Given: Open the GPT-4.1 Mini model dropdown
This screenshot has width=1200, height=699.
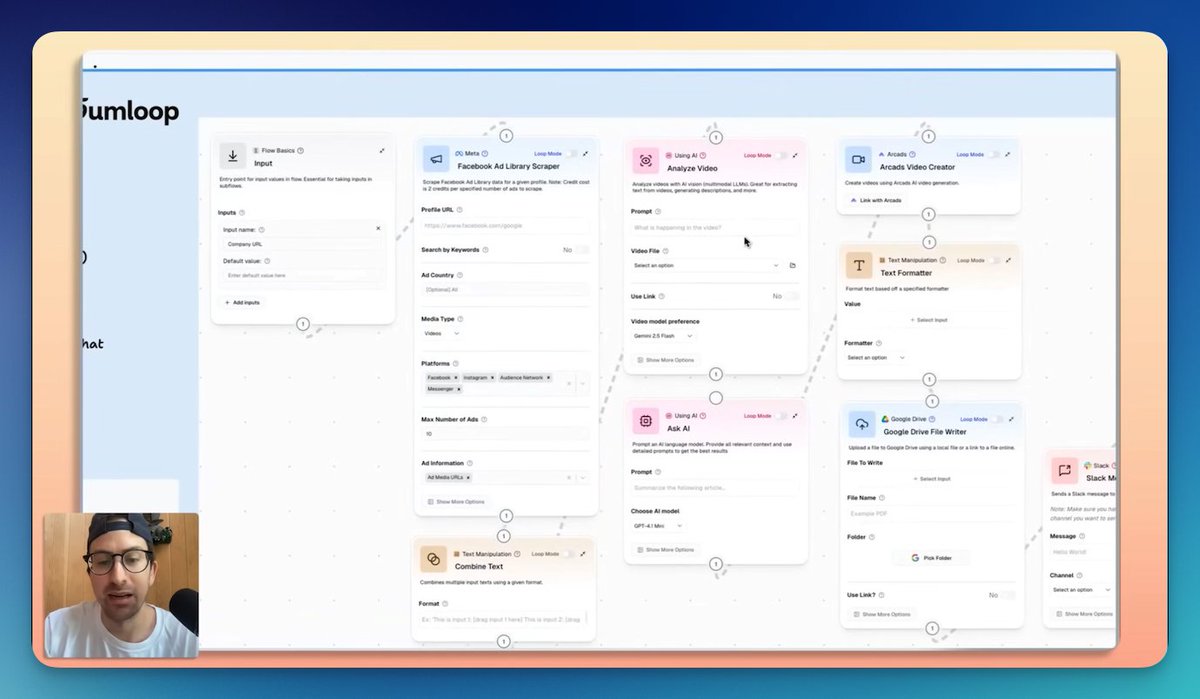Looking at the screenshot, I should point(658,525).
